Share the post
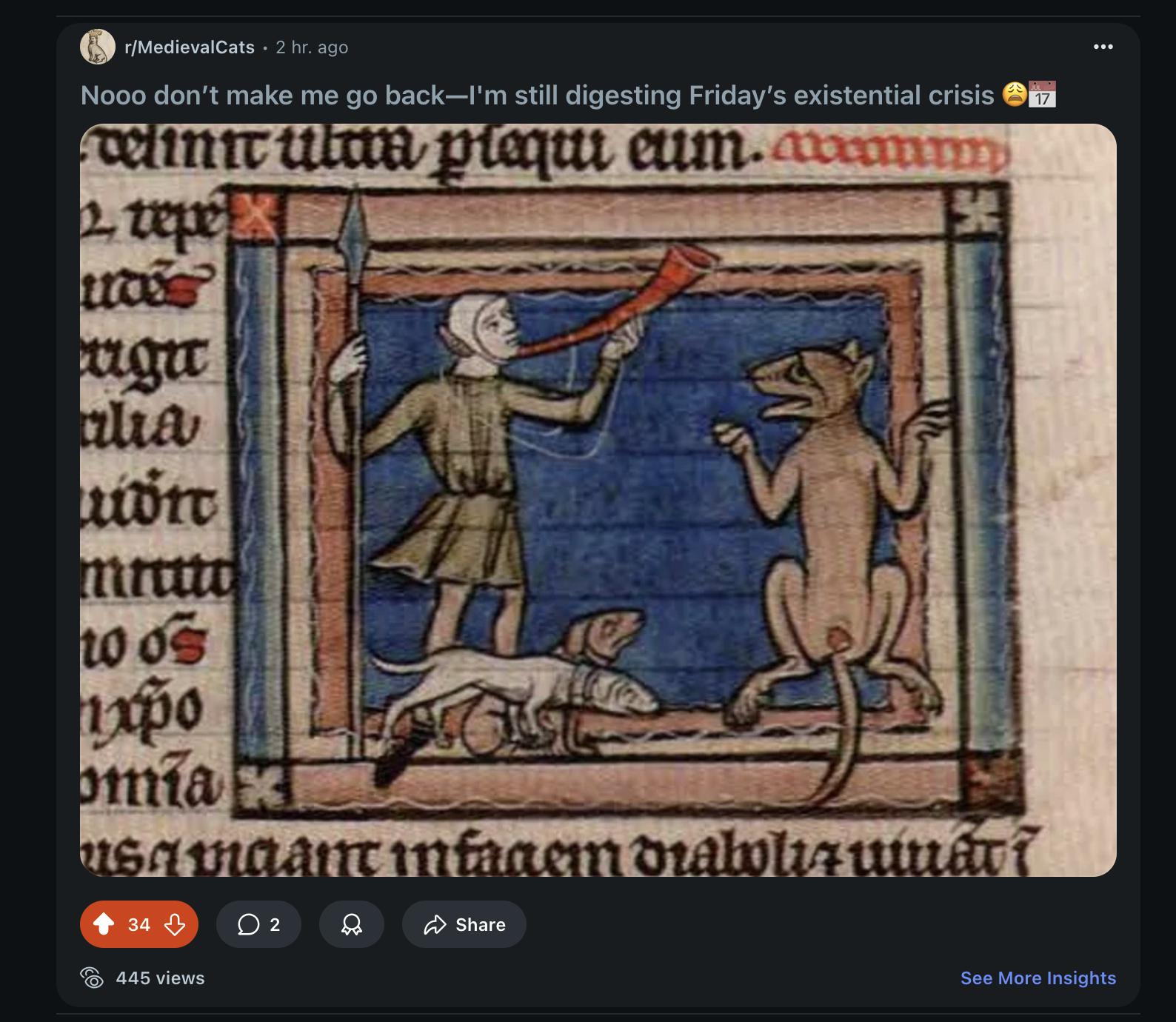1176x1022 pixels. tap(464, 924)
